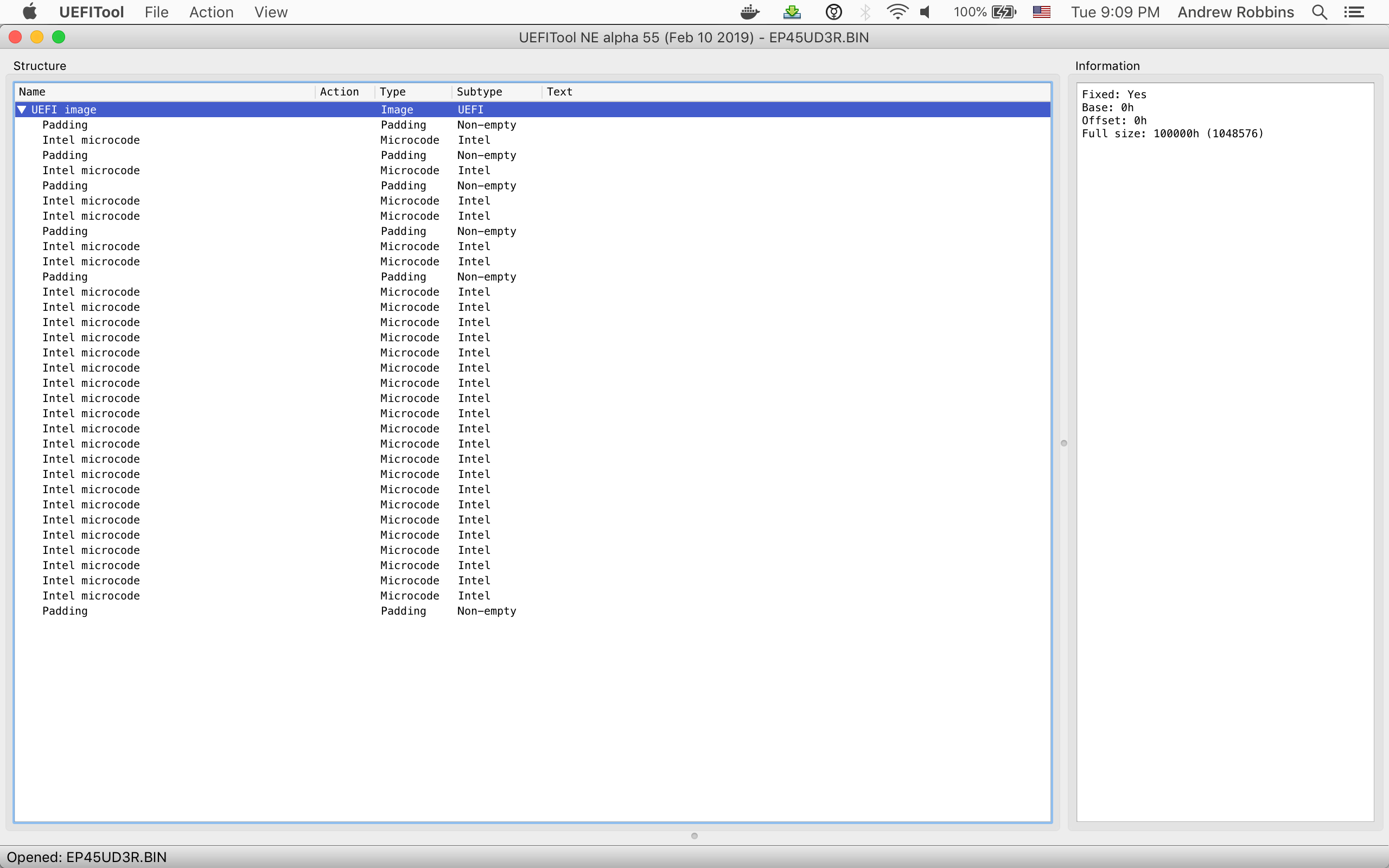Open Notification Center list icon
Image resolution: width=1389 pixels, height=868 pixels.
(1355, 12)
